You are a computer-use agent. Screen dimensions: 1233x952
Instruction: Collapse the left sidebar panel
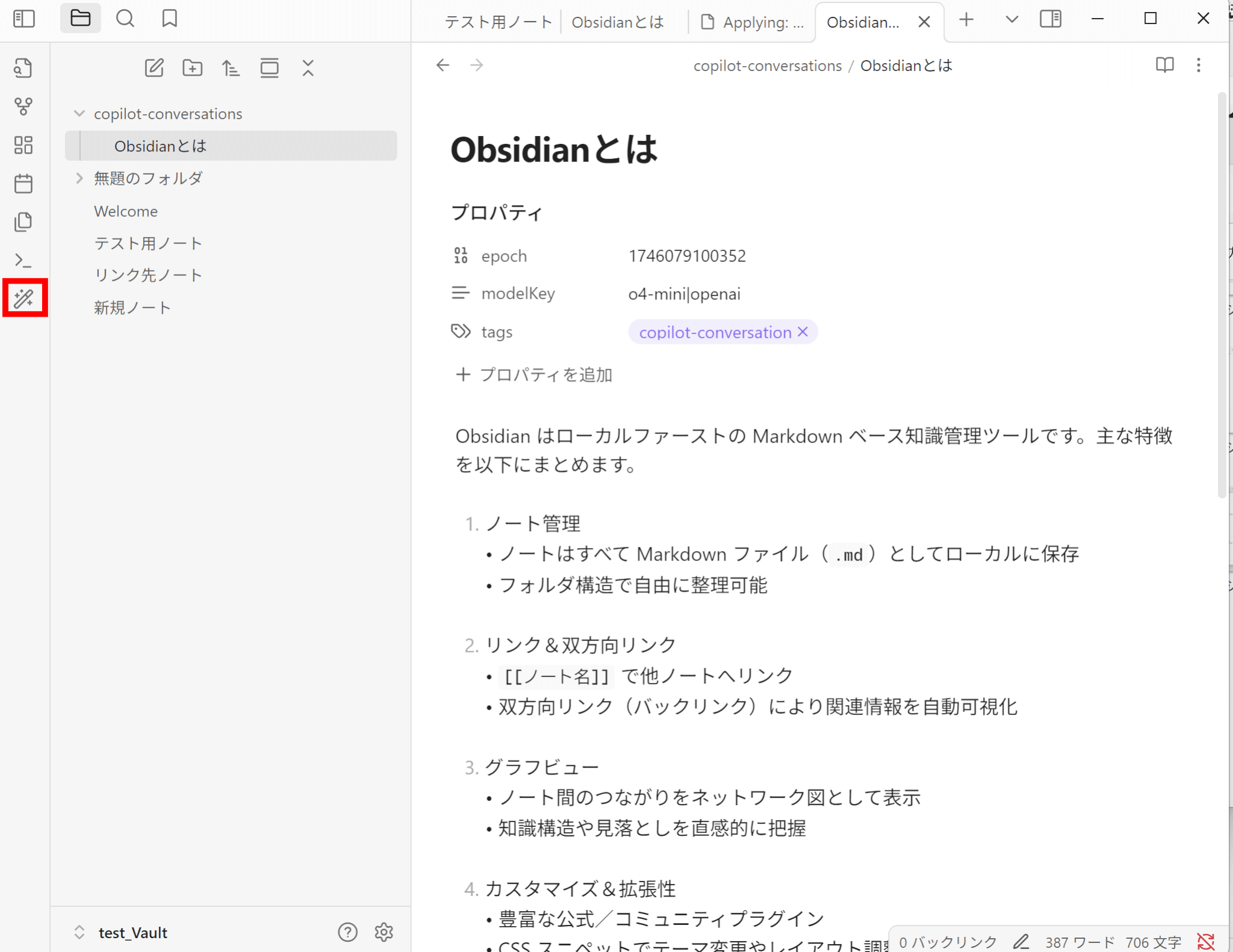tap(24, 19)
